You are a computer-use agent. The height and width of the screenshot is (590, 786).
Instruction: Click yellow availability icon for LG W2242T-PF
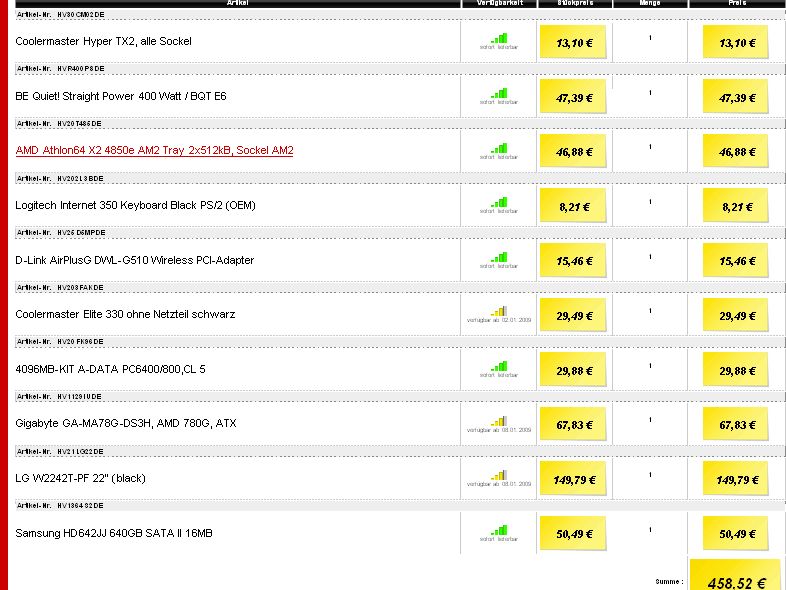pos(499,475)
